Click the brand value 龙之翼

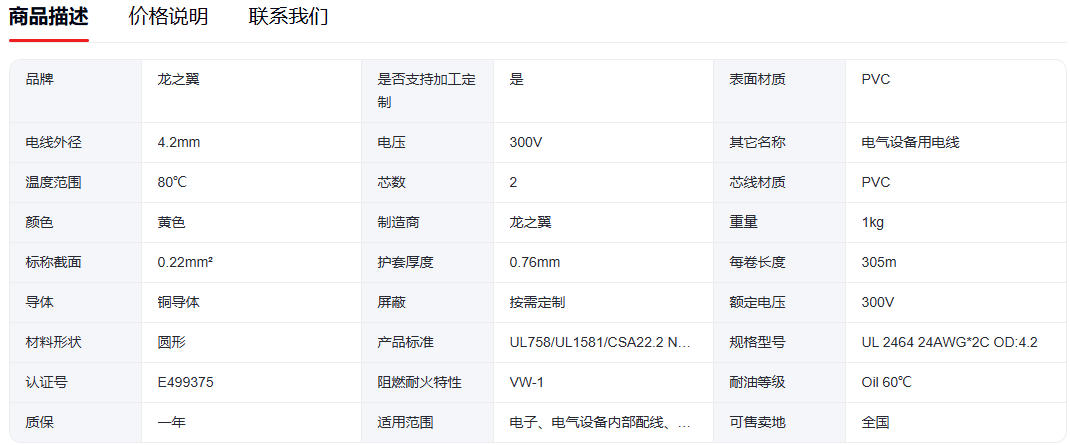click(x=178, y=79)
